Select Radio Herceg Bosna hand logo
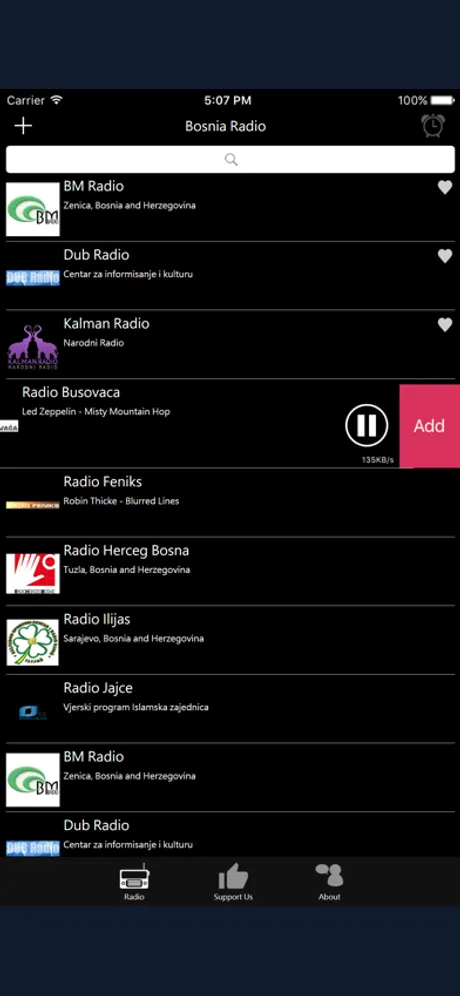Image resolution: width=460 pixels, height=996 pixels. click(33, 574)
